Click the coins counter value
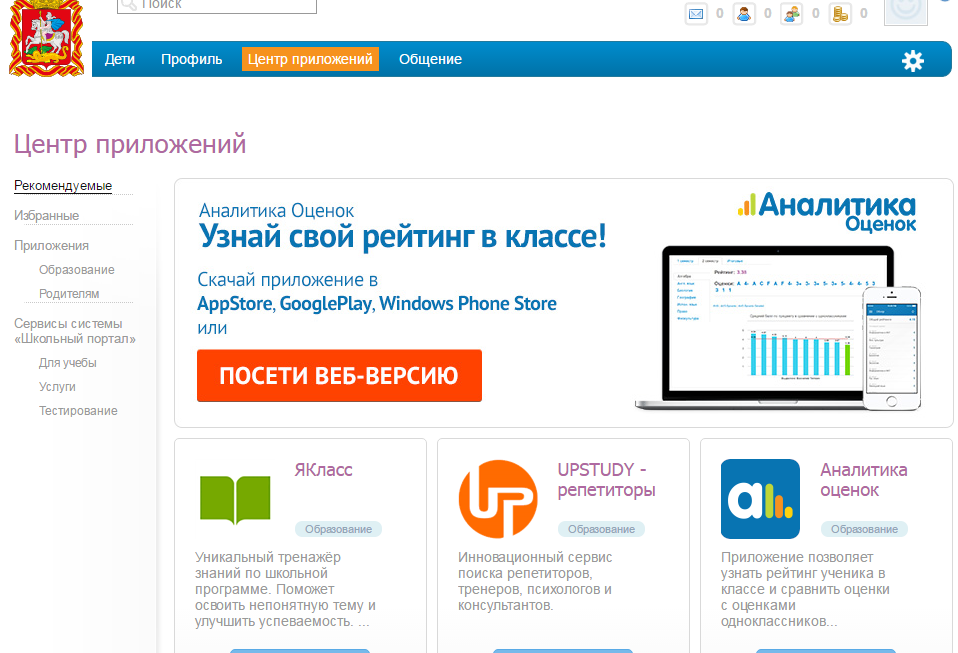Viewport: 958px width, 653px height. coord(863,13)
